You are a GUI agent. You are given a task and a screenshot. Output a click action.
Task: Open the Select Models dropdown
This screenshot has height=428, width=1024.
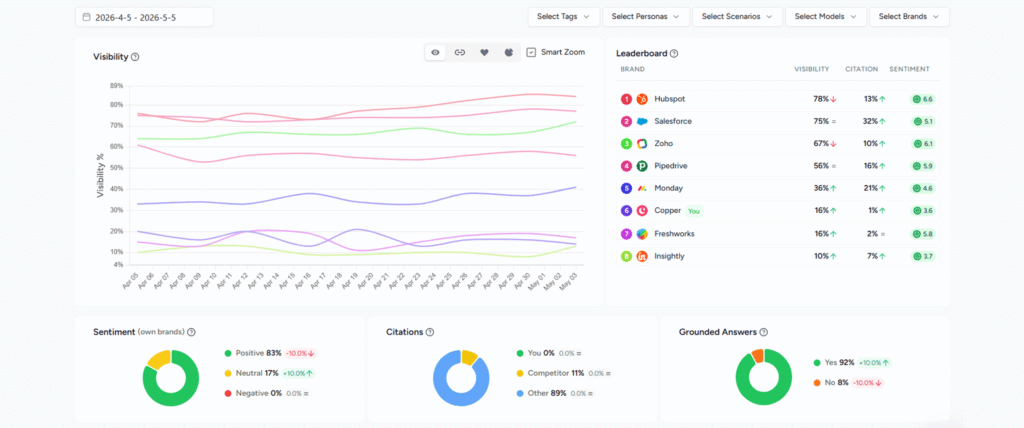click(825, 17)
